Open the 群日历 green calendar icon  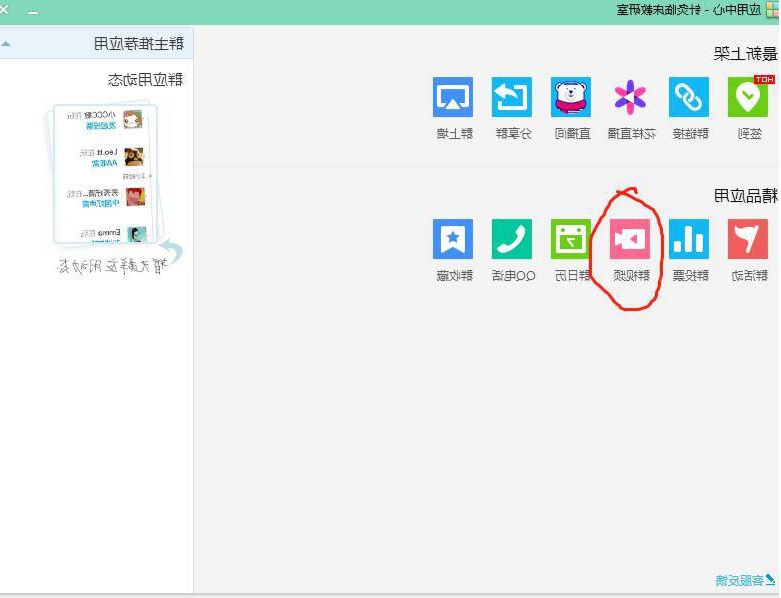coord(571,239)
